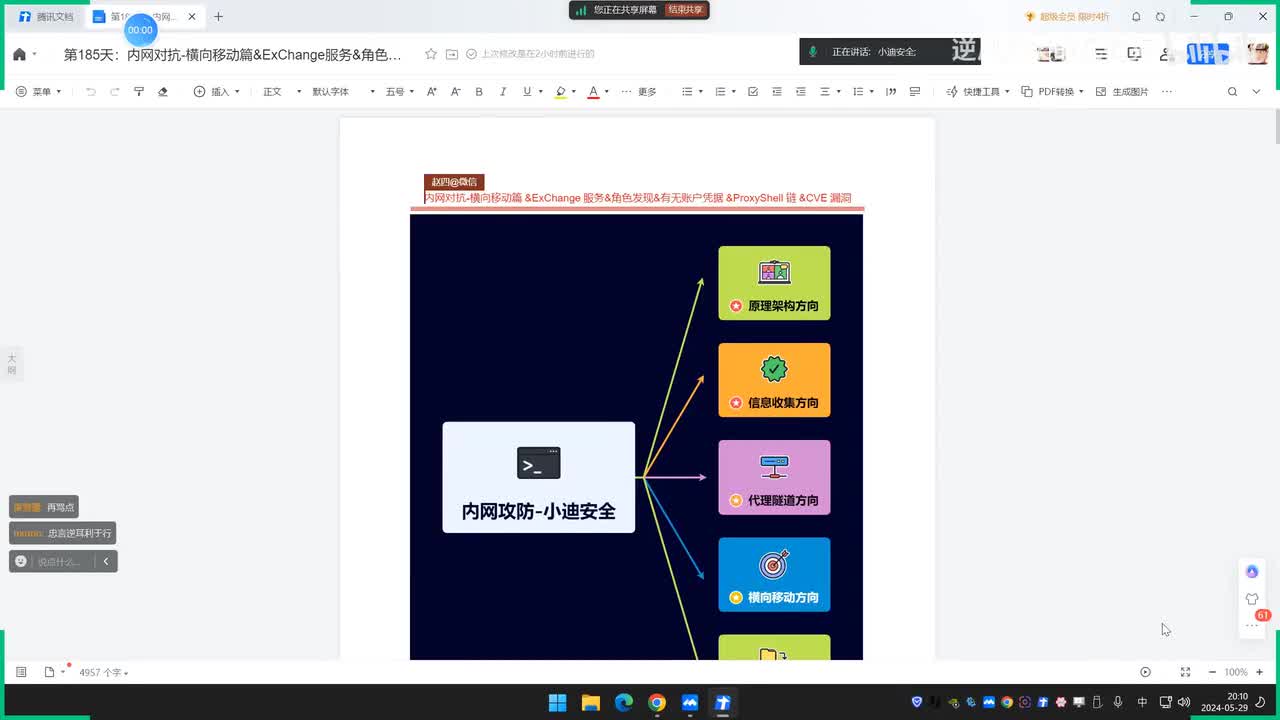Click the 100% zoom level

tap(1236, 672)
